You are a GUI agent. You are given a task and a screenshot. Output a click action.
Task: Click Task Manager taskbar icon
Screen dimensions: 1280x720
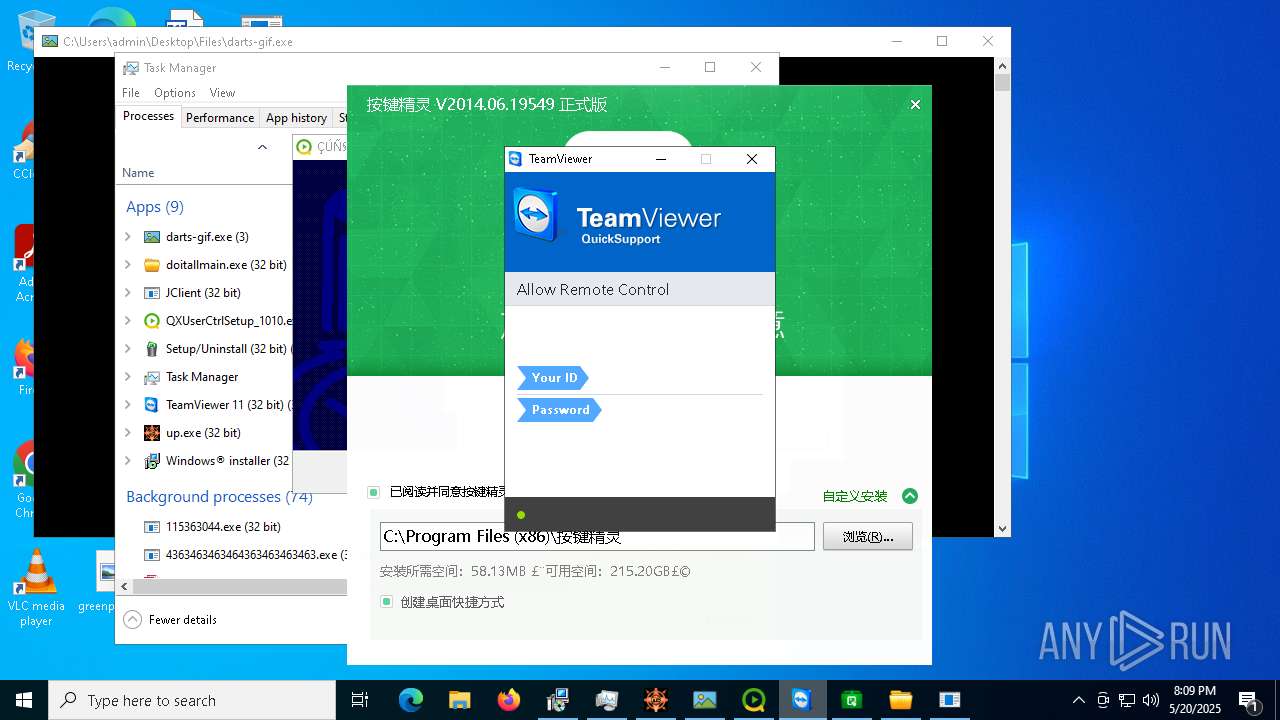coord(607,700)
